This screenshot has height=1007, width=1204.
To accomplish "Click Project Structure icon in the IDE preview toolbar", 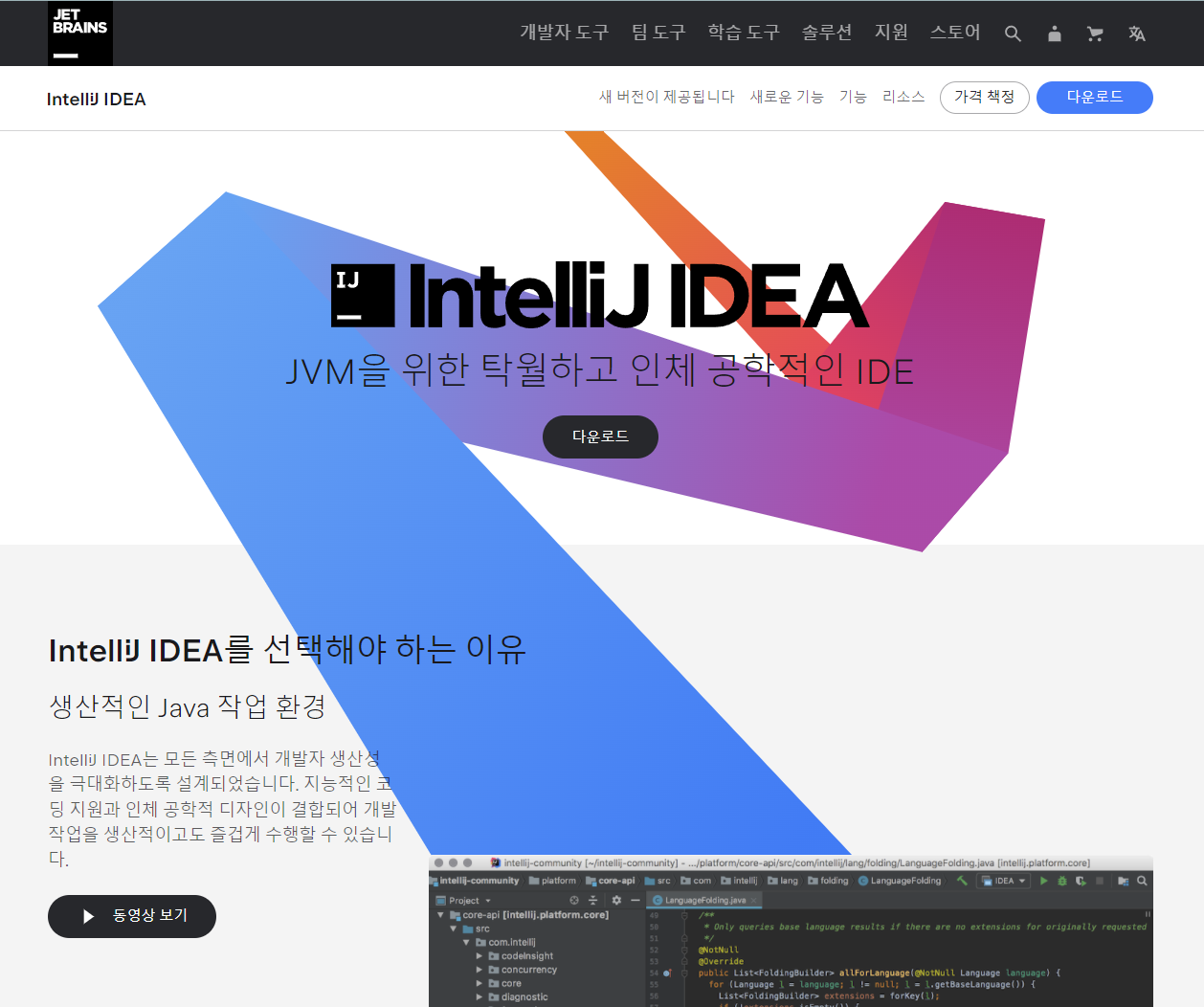I will 1124,881.
